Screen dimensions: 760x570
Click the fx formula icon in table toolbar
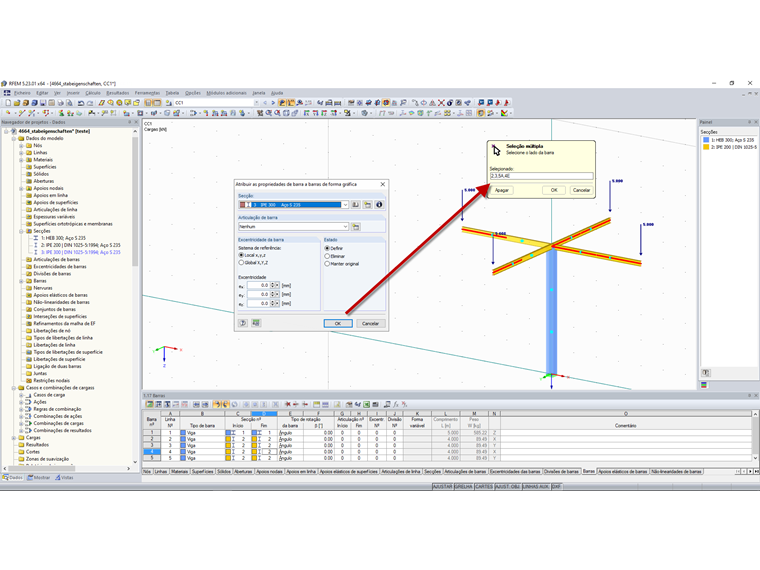tap(396, 404)
